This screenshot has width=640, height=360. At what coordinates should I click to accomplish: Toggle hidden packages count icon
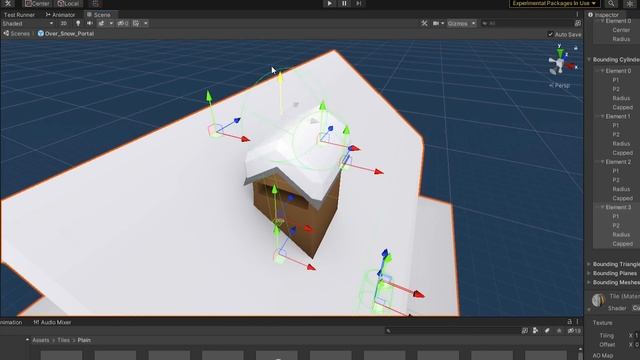[x=575, y=331]
